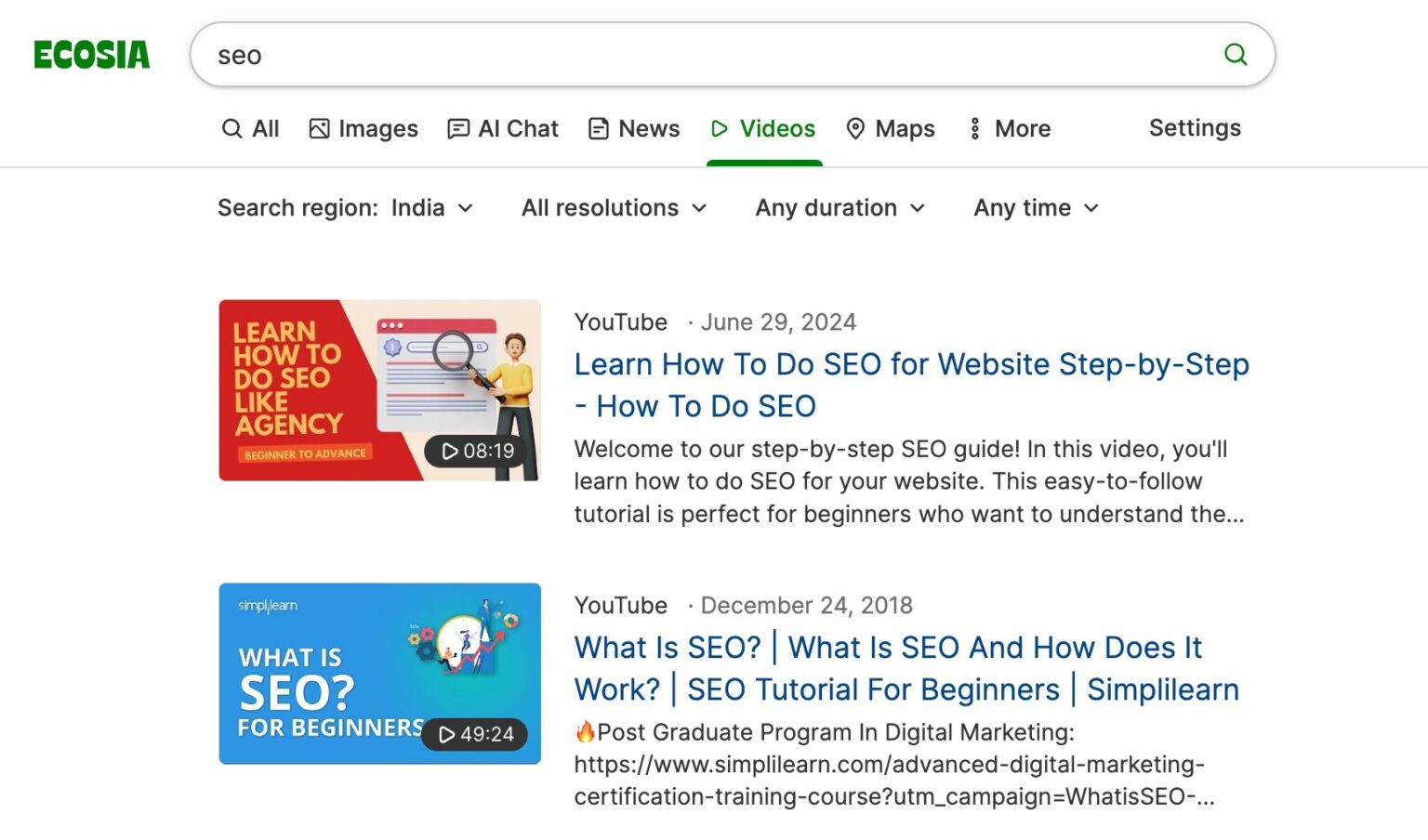
Task: Click in the search field containing seo
Action: 707,55
